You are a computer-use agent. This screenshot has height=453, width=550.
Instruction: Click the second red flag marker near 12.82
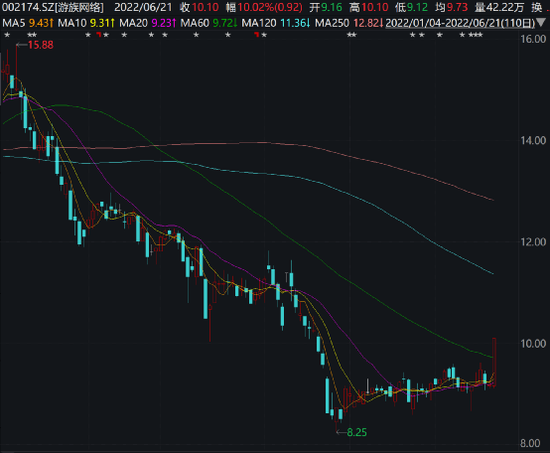click(257, 34)
